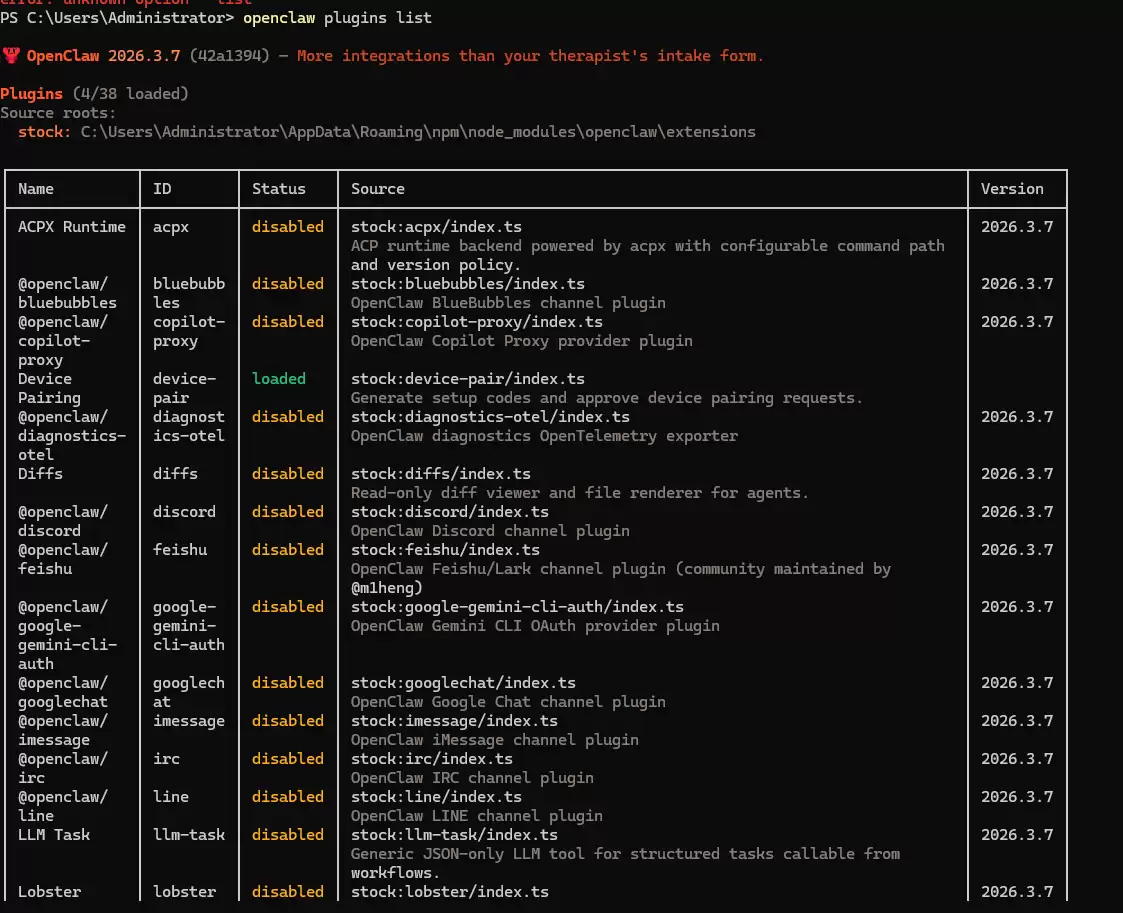
Task: Click the 'stock:acpx/index.ts' source path
Action: [x=435, y=226]
